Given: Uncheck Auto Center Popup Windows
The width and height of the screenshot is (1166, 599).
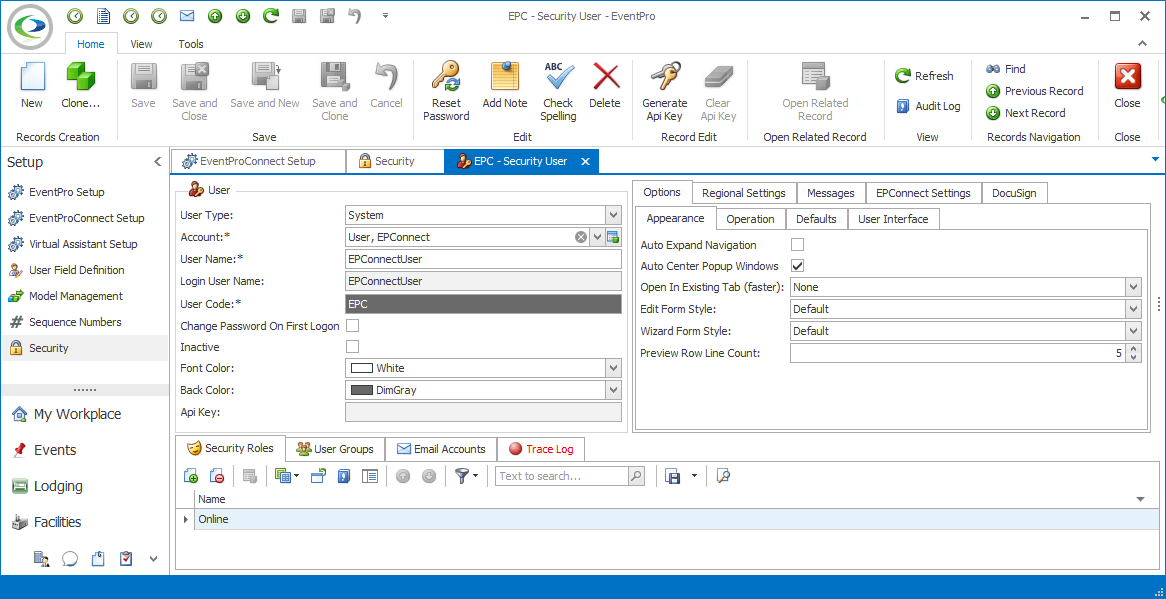Looking at the screenshot, I should (797, 266).
